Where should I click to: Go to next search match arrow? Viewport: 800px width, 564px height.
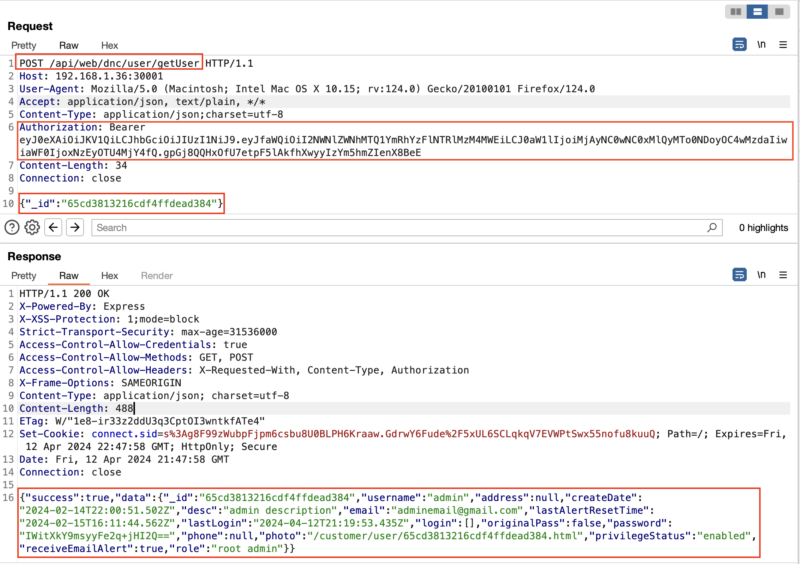(75, 227)
